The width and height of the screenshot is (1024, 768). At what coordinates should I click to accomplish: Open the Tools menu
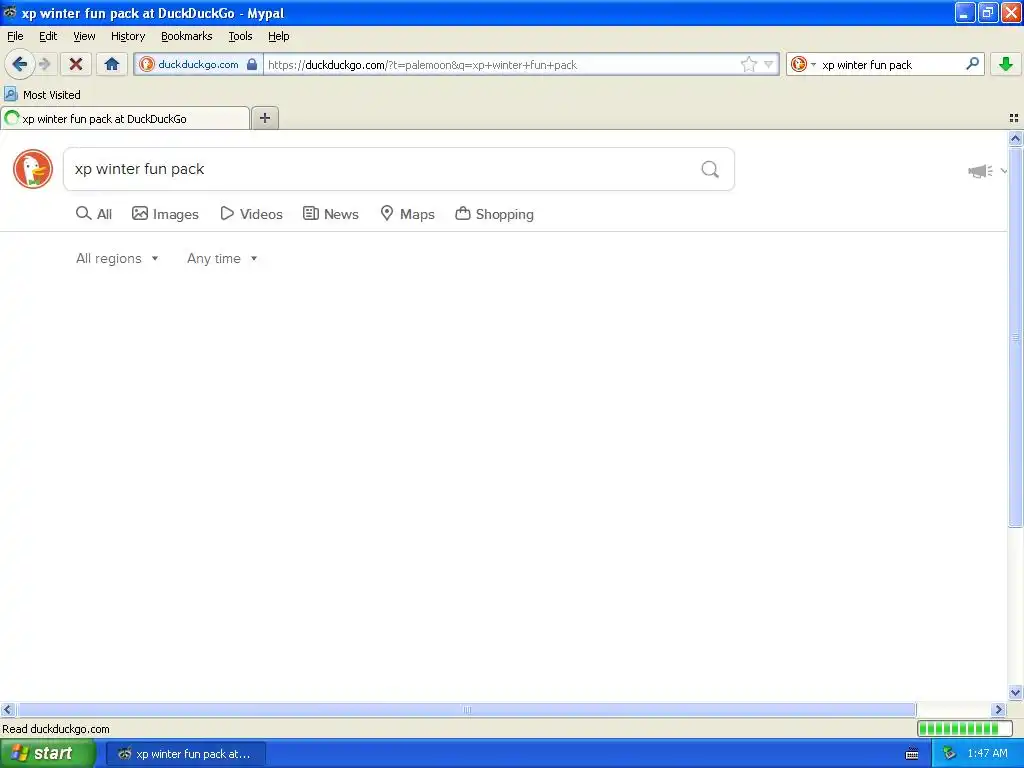[x=240, y=36]
